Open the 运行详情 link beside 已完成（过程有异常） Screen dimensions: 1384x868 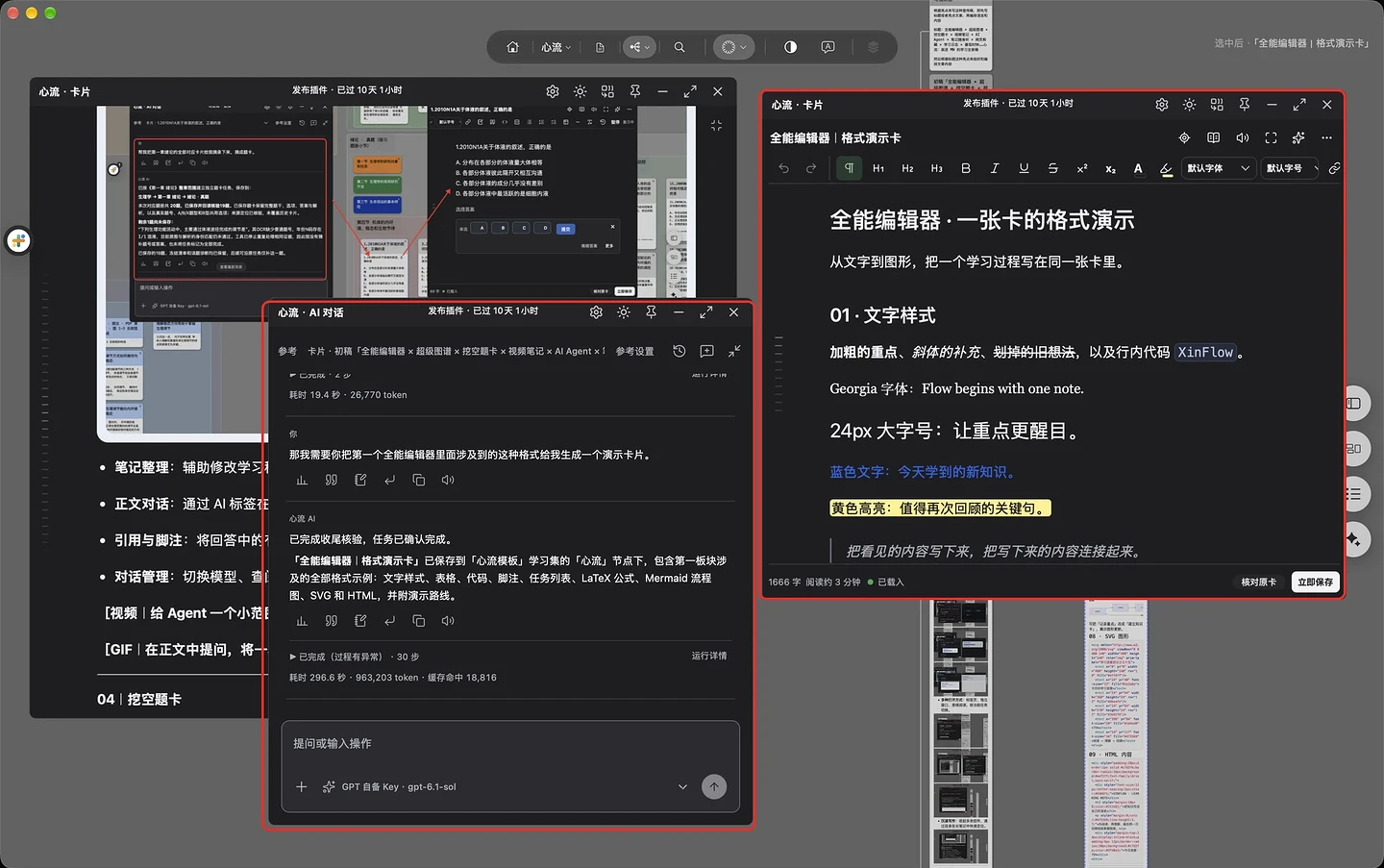click(x=709, y=656)
